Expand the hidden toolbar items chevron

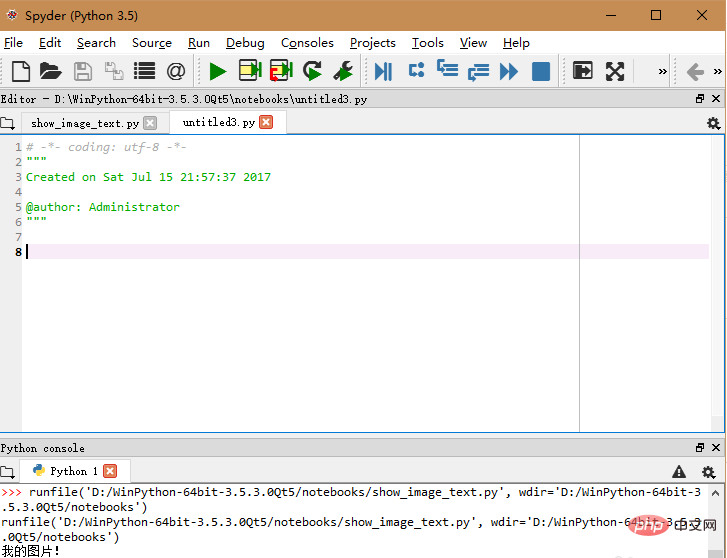663,71
